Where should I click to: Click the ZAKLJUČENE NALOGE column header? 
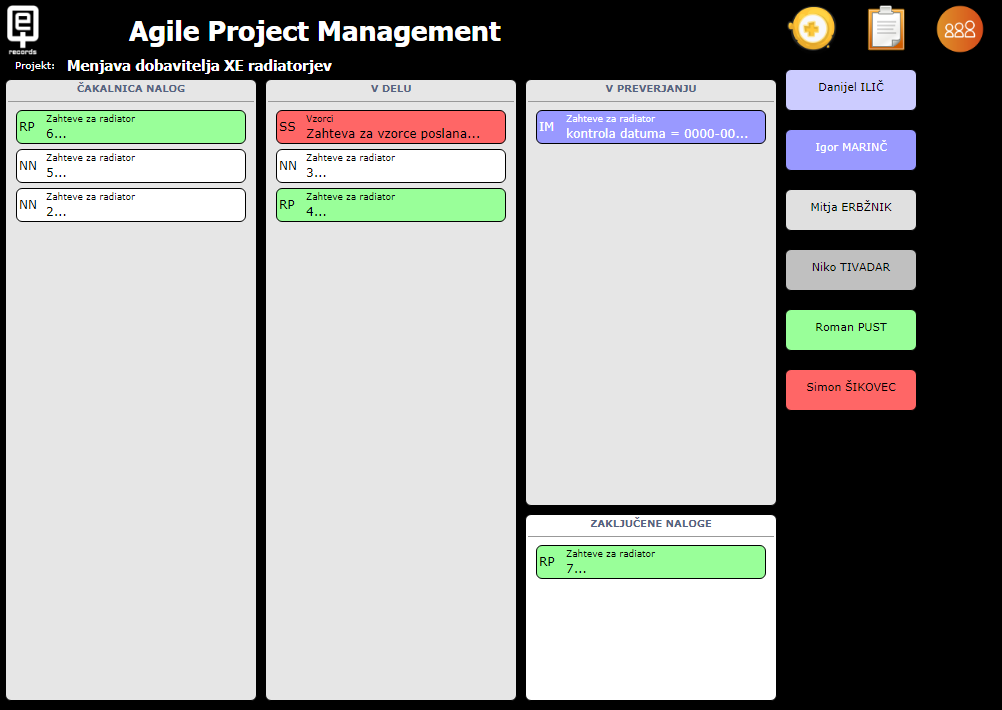click(650, 524)
